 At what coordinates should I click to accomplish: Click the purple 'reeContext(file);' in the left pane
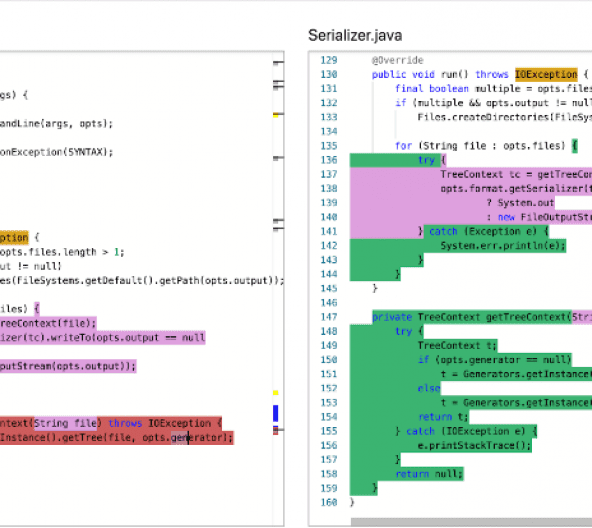click(48, 324)
